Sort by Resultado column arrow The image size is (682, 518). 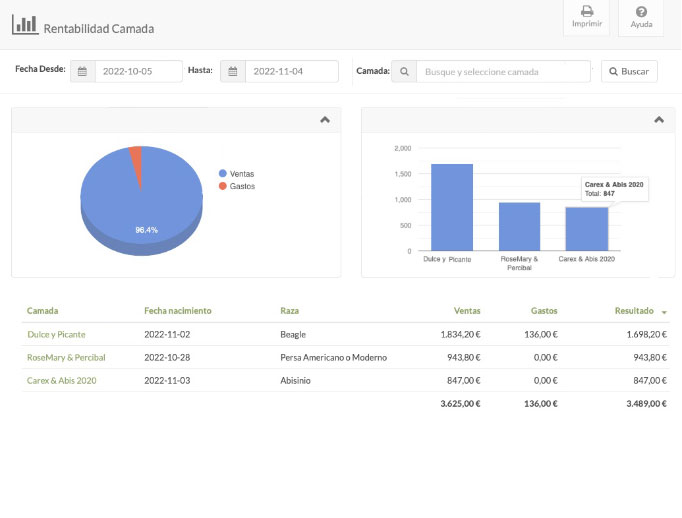tap(665, 312)
